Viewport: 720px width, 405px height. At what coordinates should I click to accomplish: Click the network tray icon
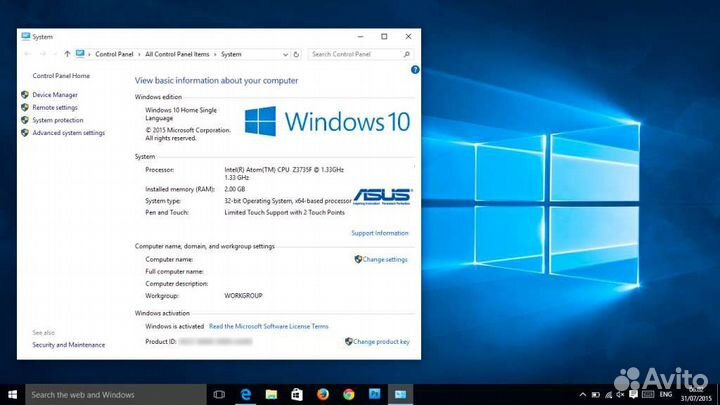[x=608, y=394]
